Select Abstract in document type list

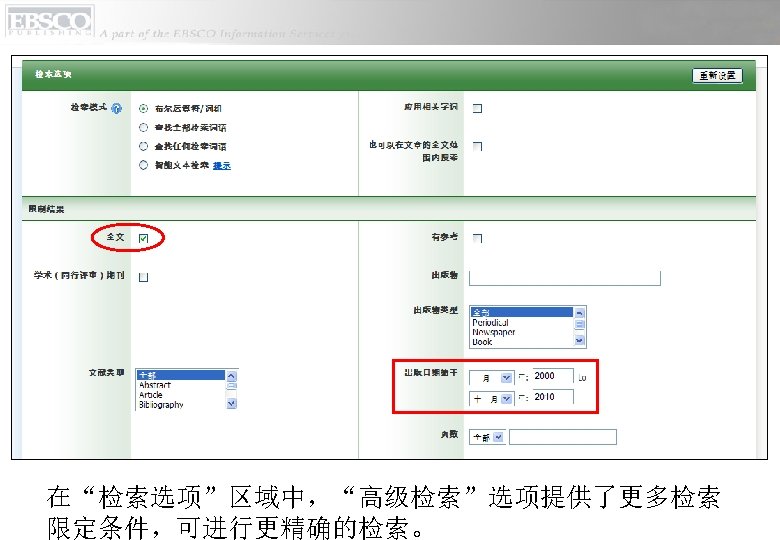point(155,385)
